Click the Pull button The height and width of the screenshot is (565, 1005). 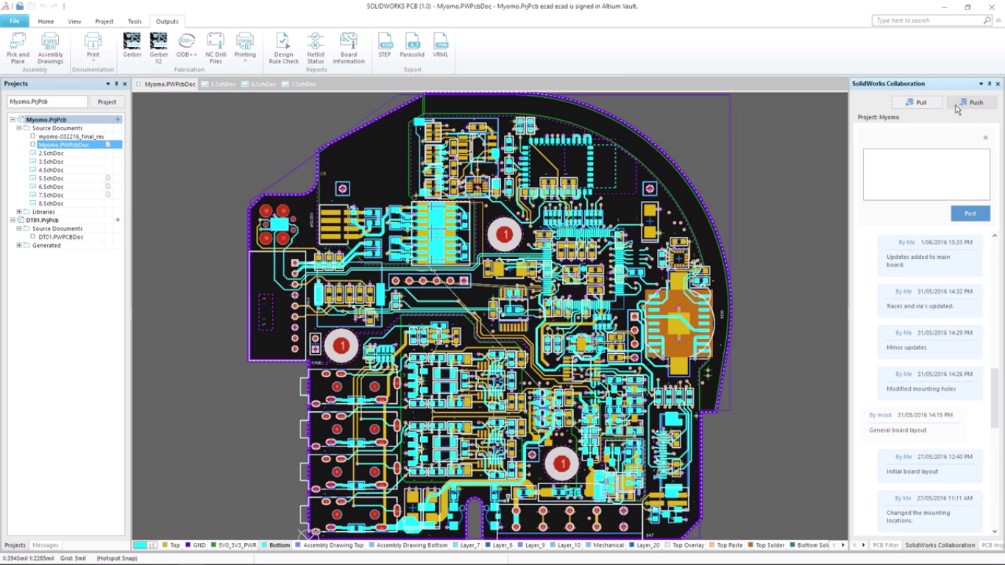[x=917, y=102]
